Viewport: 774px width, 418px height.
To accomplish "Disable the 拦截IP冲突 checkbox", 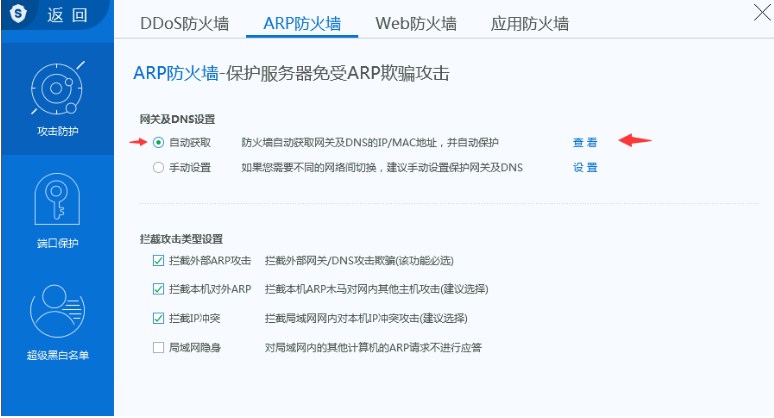I will coord(158,318).
